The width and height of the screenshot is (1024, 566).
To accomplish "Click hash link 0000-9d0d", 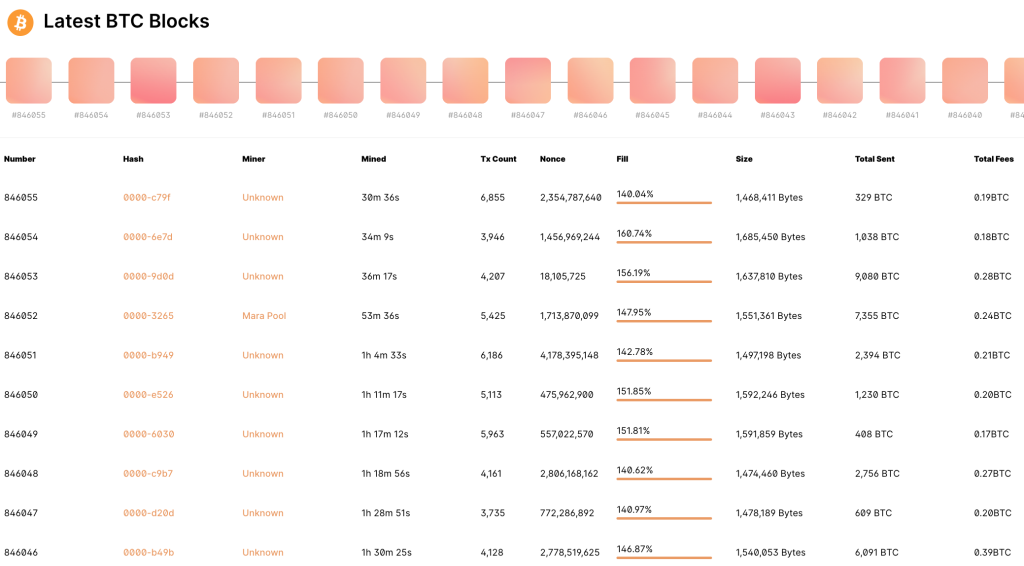I will 148,277.
